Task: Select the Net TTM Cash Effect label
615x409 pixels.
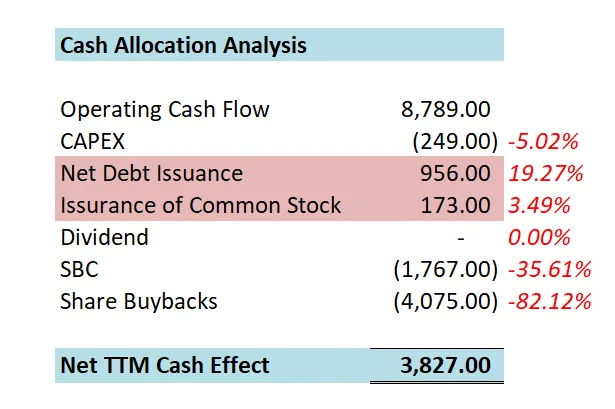Action: point(165,364)
